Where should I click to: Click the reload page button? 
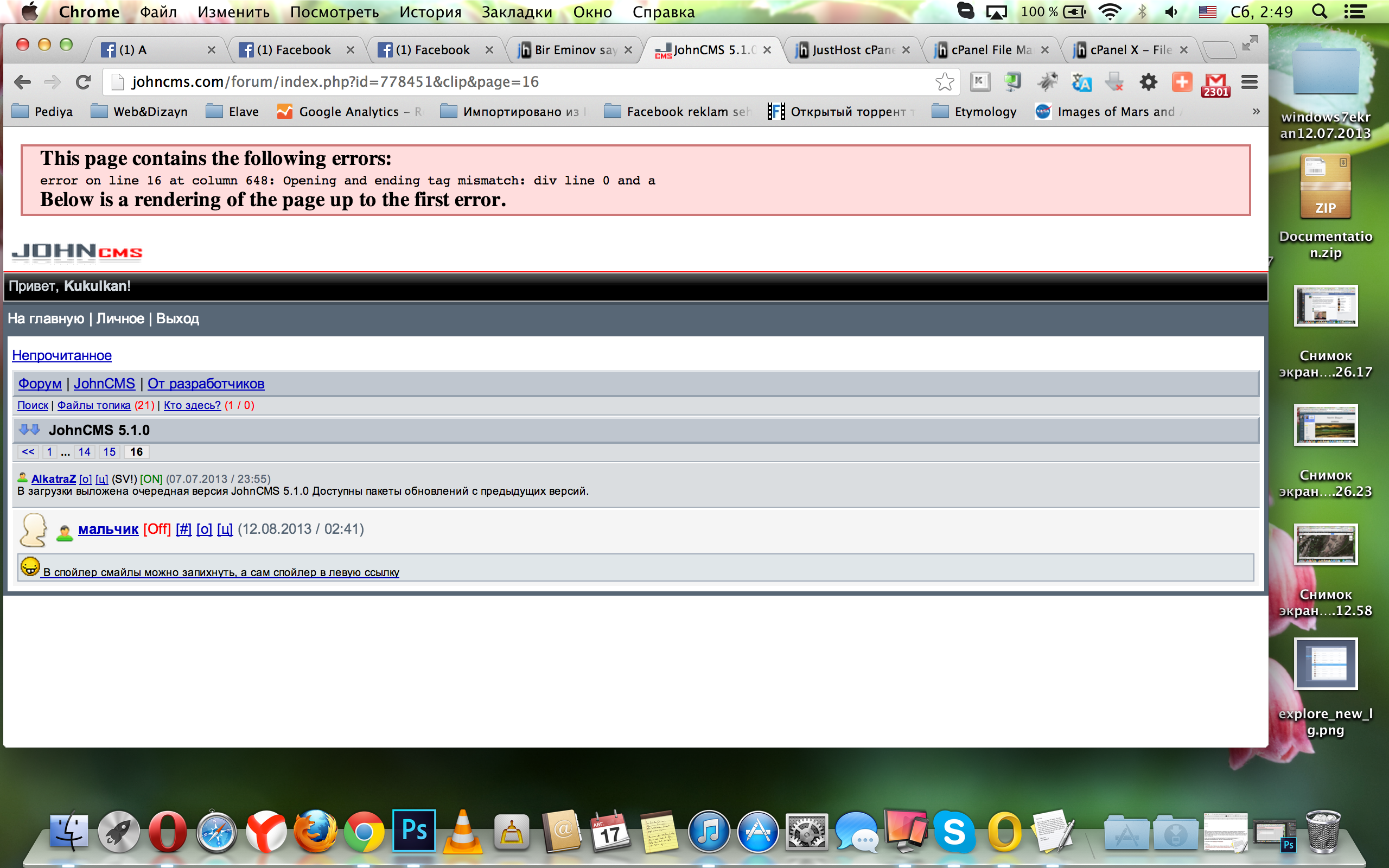click(x=84, y=82)
